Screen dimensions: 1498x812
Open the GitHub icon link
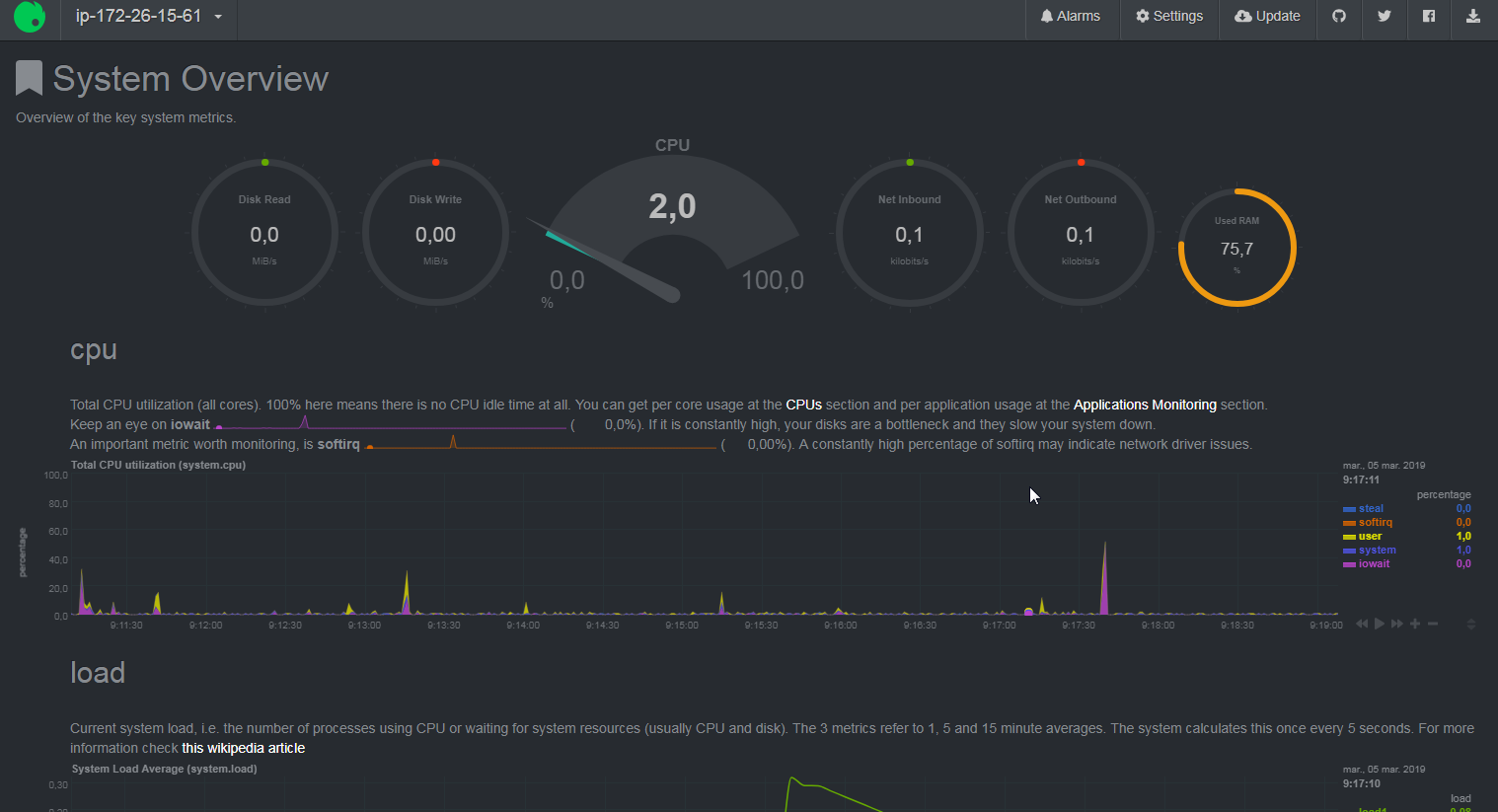(x=1339, y=17)
